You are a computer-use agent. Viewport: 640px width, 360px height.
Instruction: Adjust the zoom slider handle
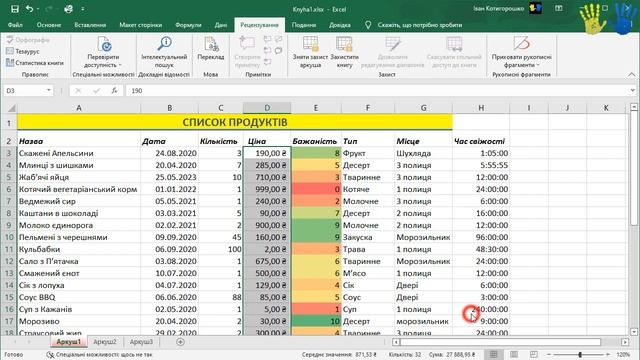[580, 355]
